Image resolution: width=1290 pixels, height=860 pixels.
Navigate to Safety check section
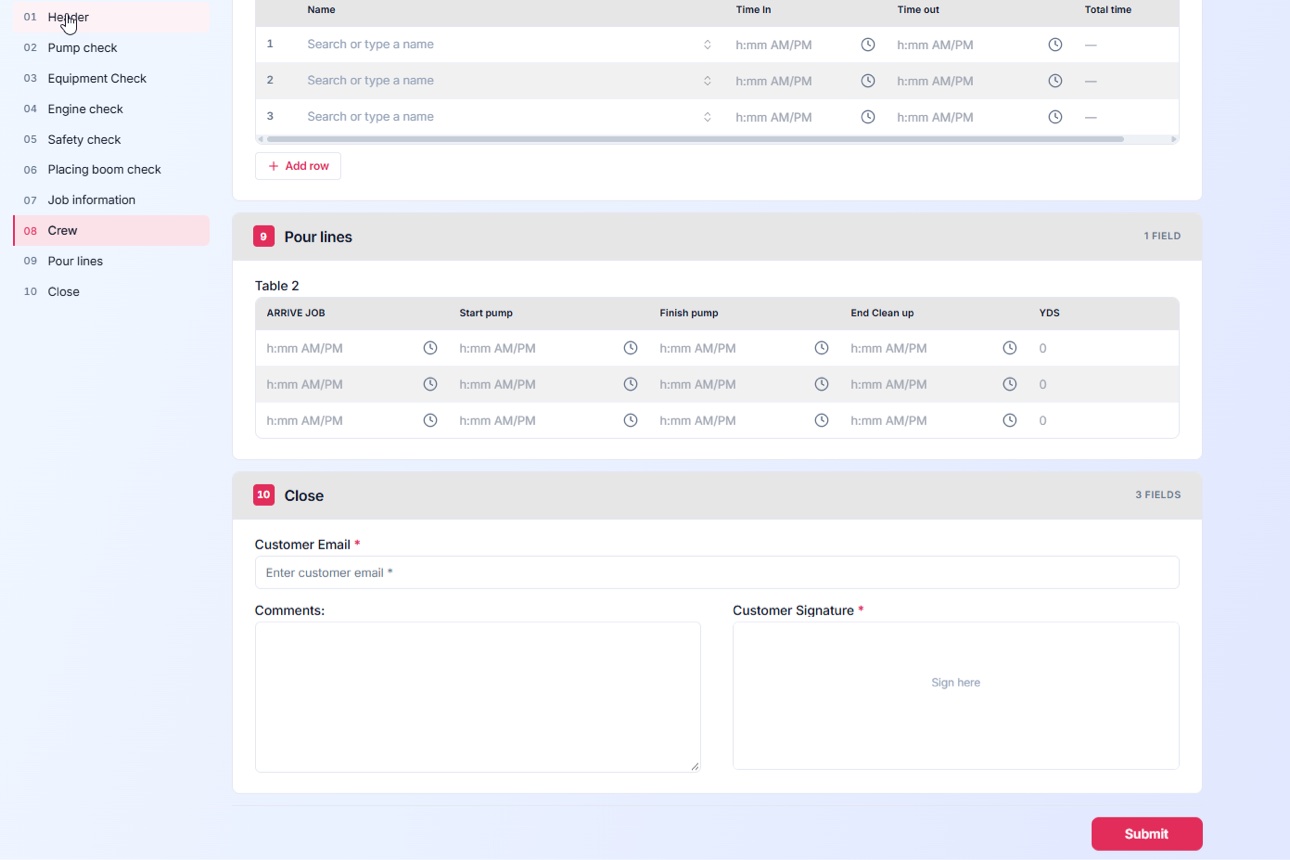point(111,139)
